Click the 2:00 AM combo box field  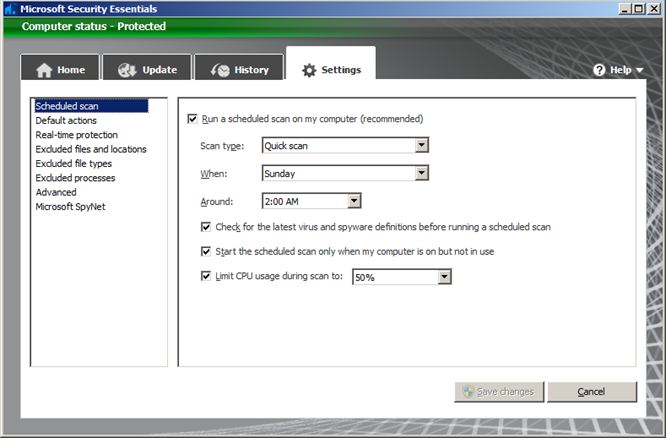point(311,201)
